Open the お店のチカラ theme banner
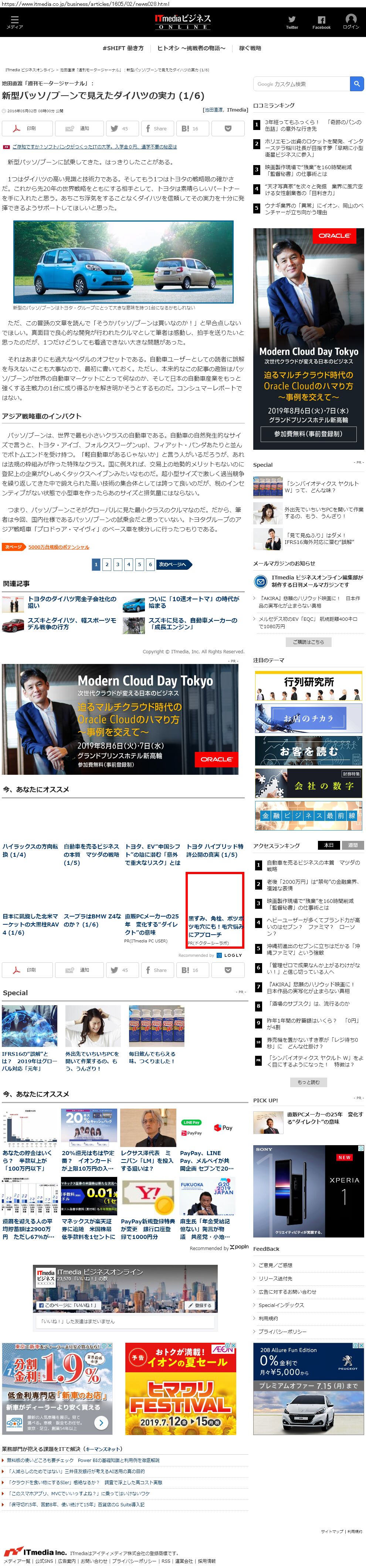Screen dimensions: 366x1568 [309, 718]
